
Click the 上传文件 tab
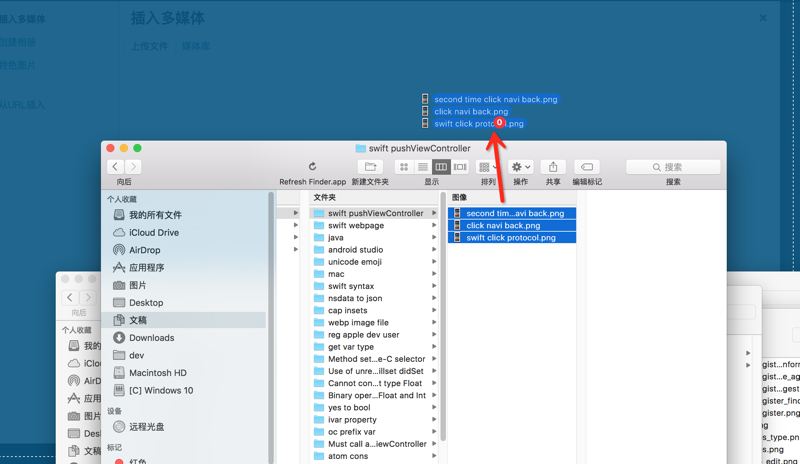(149, 46)
